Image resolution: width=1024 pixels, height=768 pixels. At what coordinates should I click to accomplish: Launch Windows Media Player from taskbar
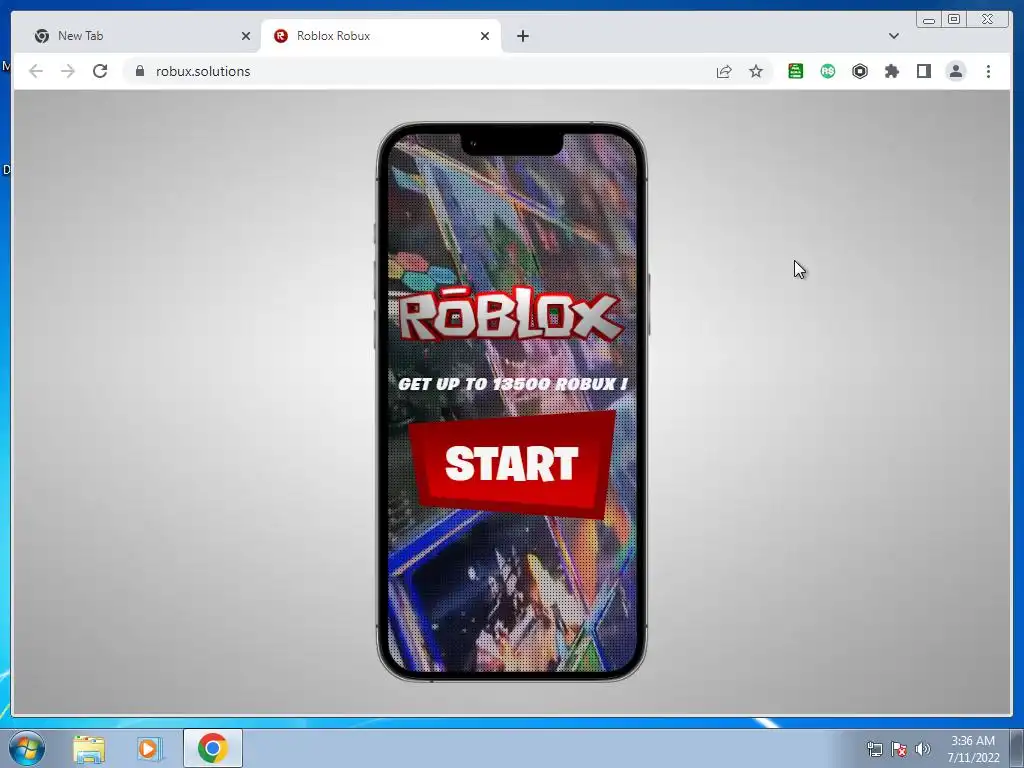point(150,749)
